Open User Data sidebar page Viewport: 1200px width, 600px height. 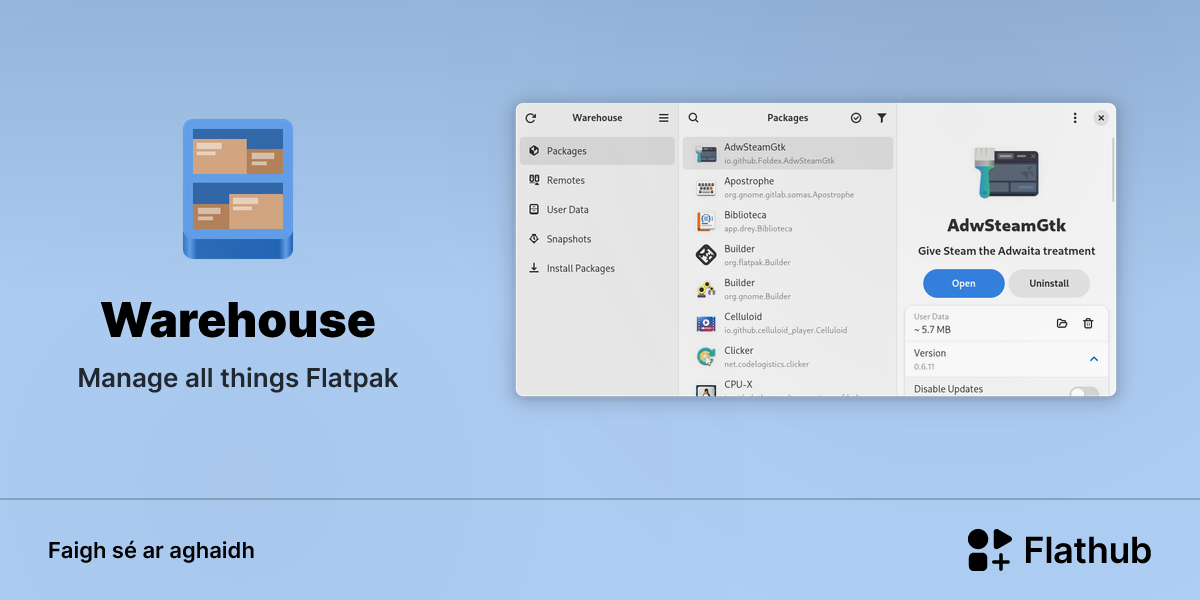coord(597,210)
